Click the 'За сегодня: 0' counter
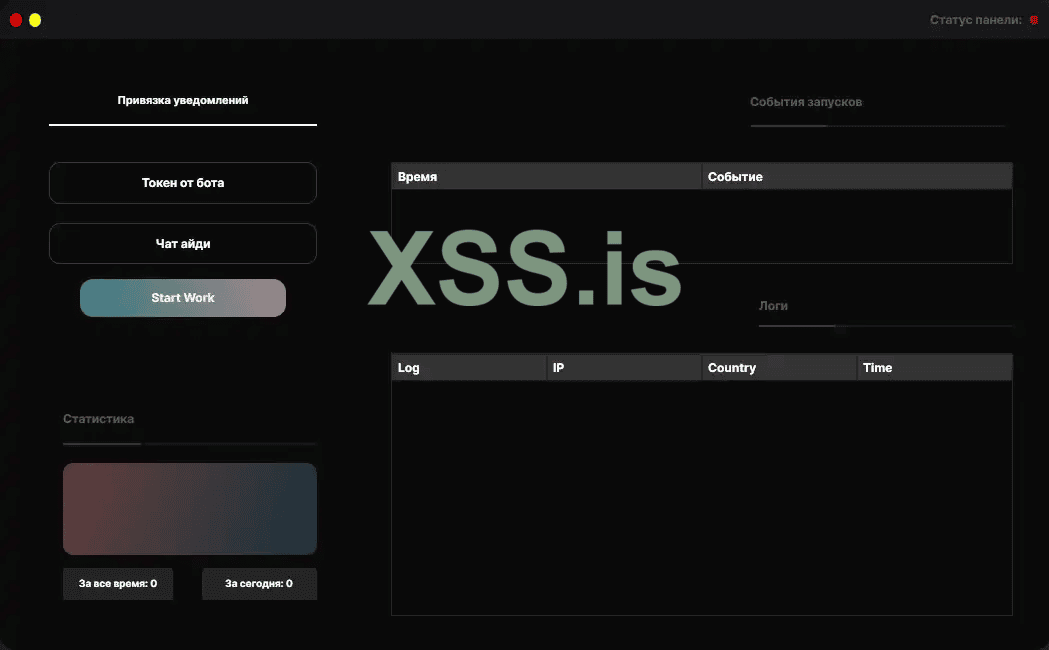The image size is (1049, 650). 259,584
